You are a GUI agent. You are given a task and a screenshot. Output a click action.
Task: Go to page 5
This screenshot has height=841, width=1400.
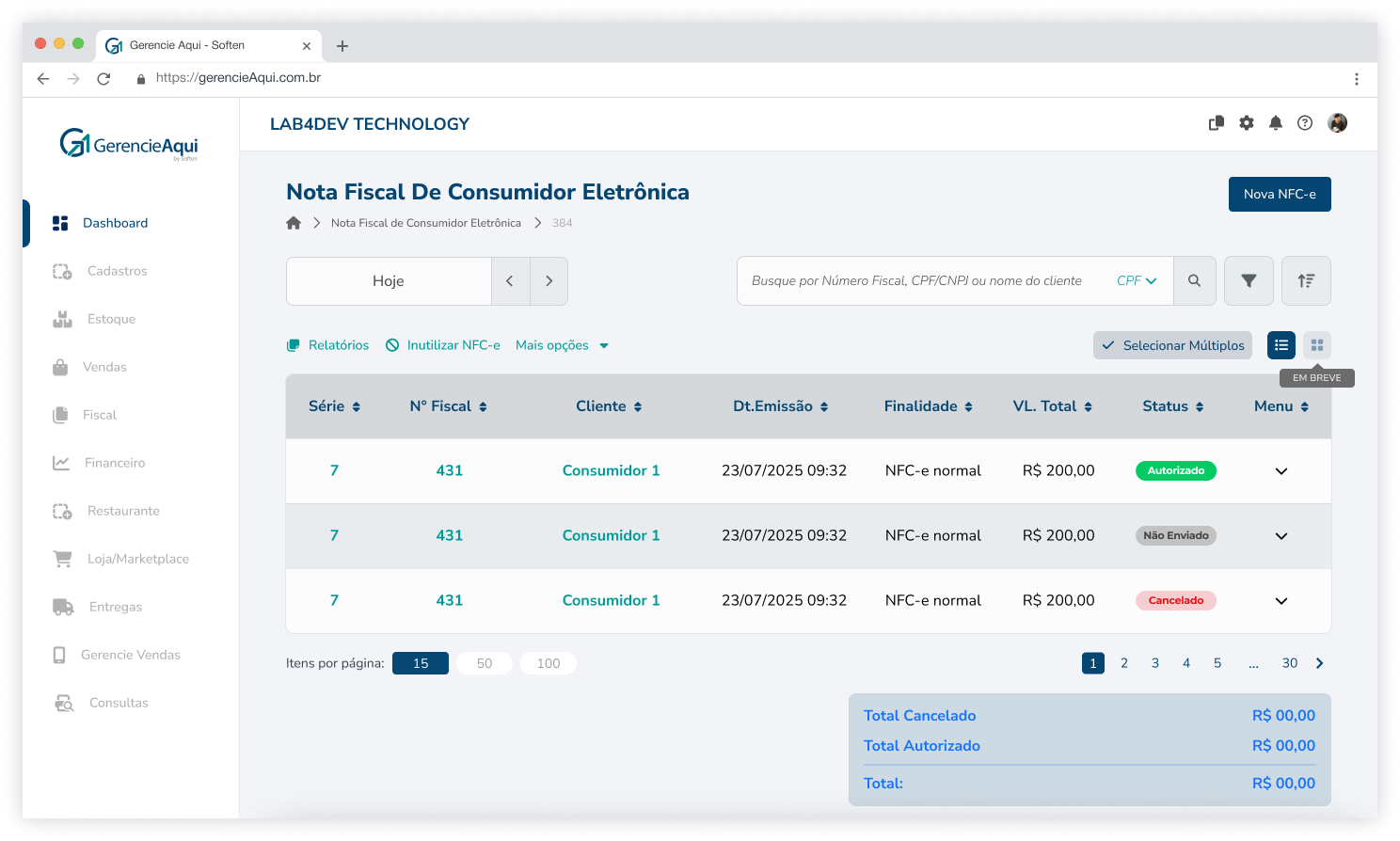click(1217, 663)
